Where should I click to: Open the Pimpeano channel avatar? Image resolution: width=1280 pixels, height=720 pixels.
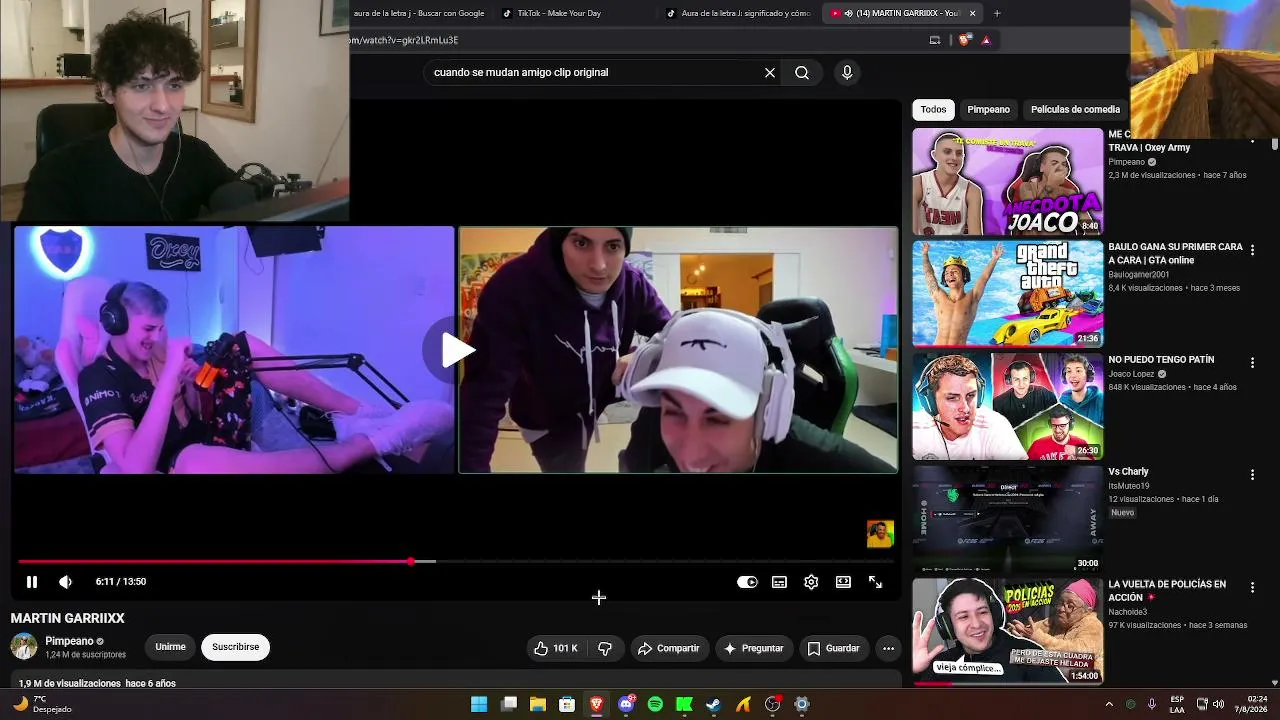tap(24, 646)
